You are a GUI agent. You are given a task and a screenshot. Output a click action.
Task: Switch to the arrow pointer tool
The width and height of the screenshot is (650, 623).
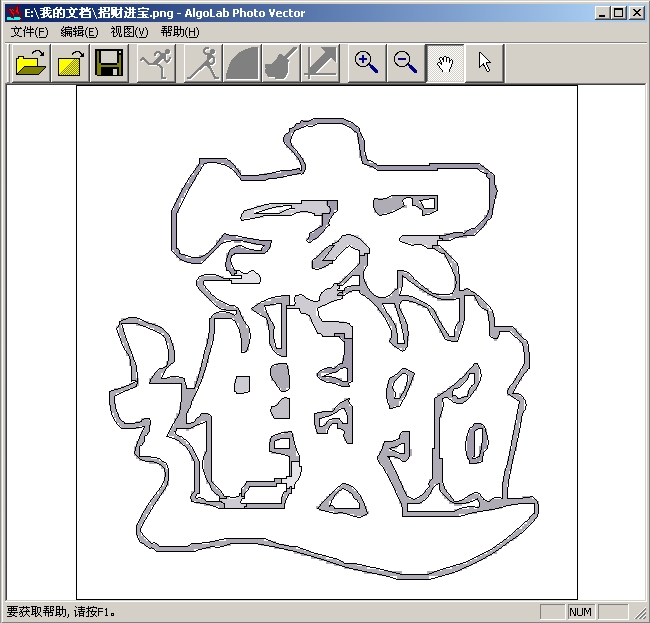[x=484, y=64]
